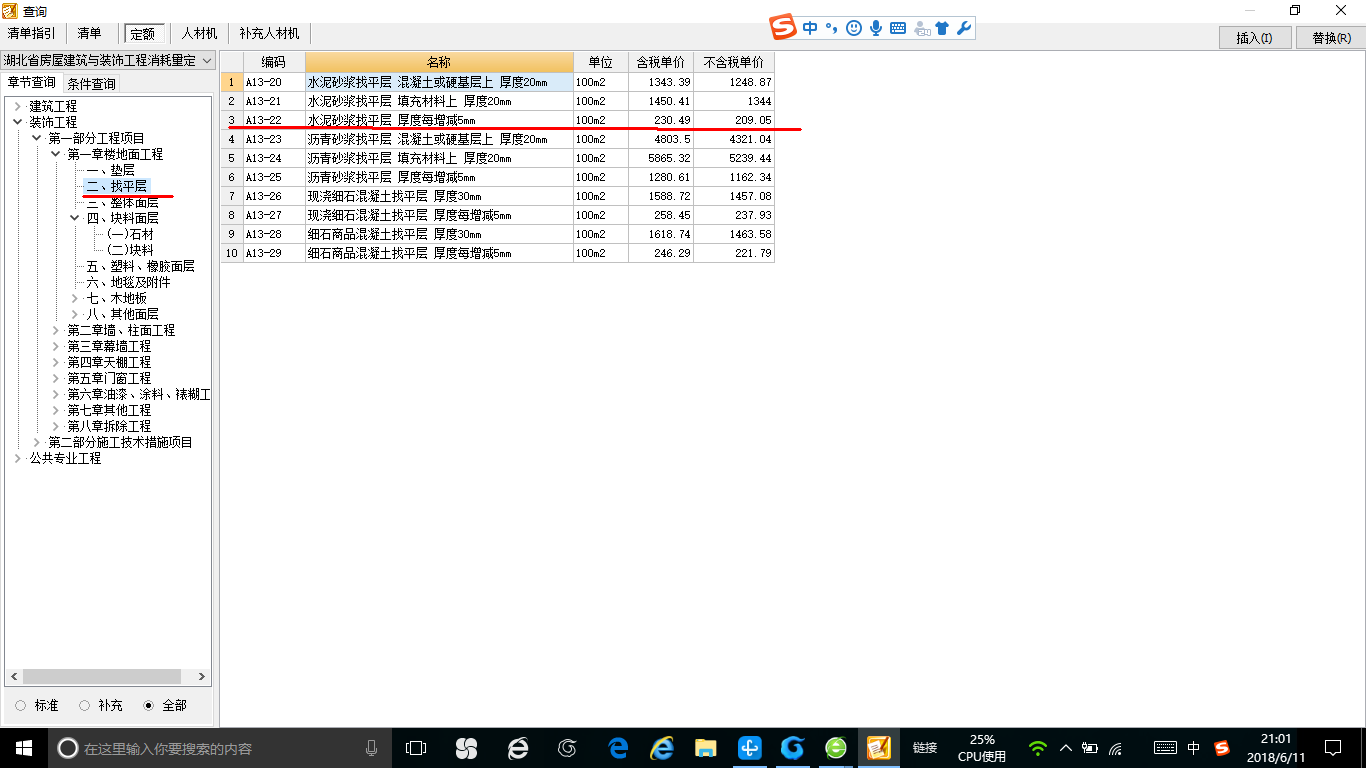
Task: Open the 湖北省 quota library dropdown
Action: [108, 61]
